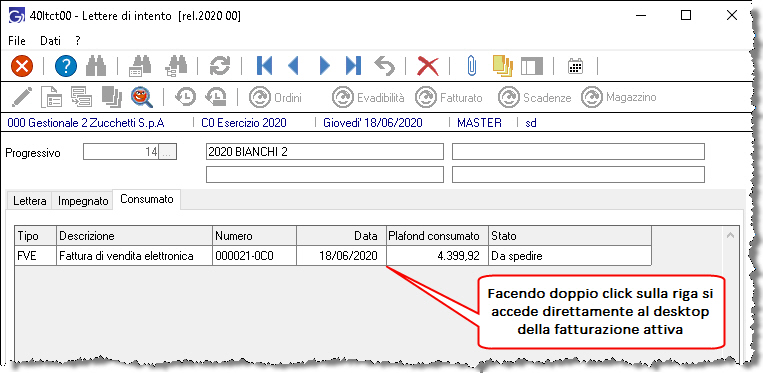This screenshot has width=763, height=373.
Task: Switch to the Lettera tab
Action: point(30,201)
